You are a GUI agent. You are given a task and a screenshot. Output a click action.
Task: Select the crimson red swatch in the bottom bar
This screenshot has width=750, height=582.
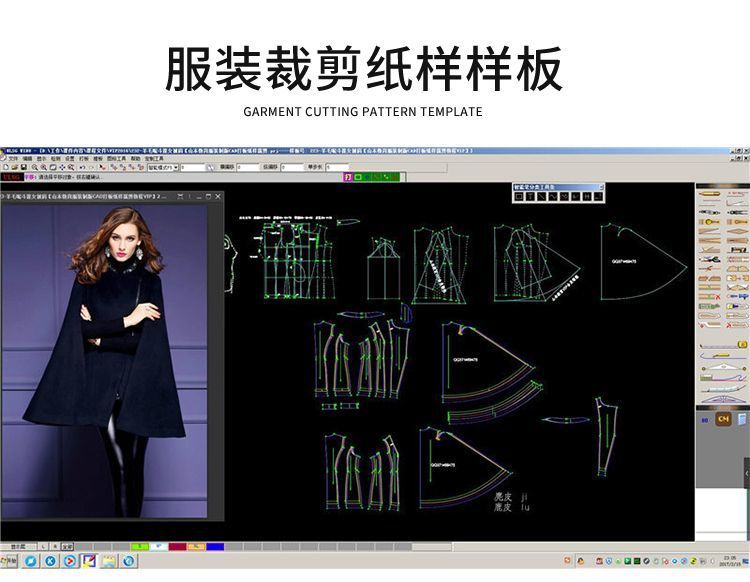pos(177,547)
